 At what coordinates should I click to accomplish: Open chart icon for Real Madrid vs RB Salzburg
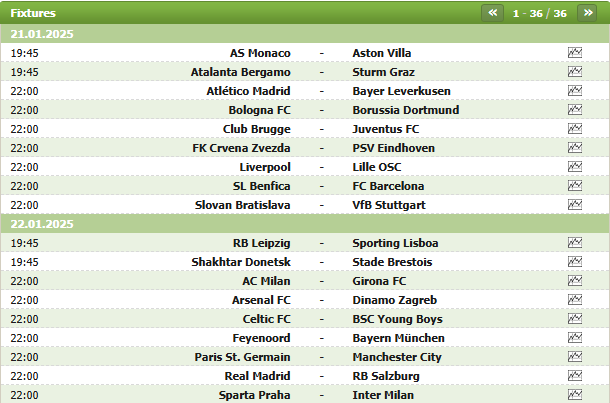tap(575, 376)
